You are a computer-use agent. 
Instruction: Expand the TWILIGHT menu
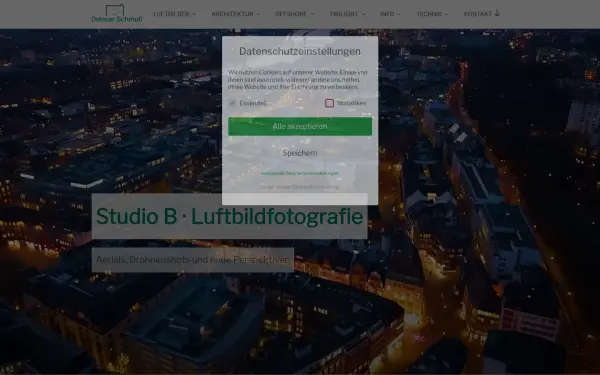[x=347, y=14]
